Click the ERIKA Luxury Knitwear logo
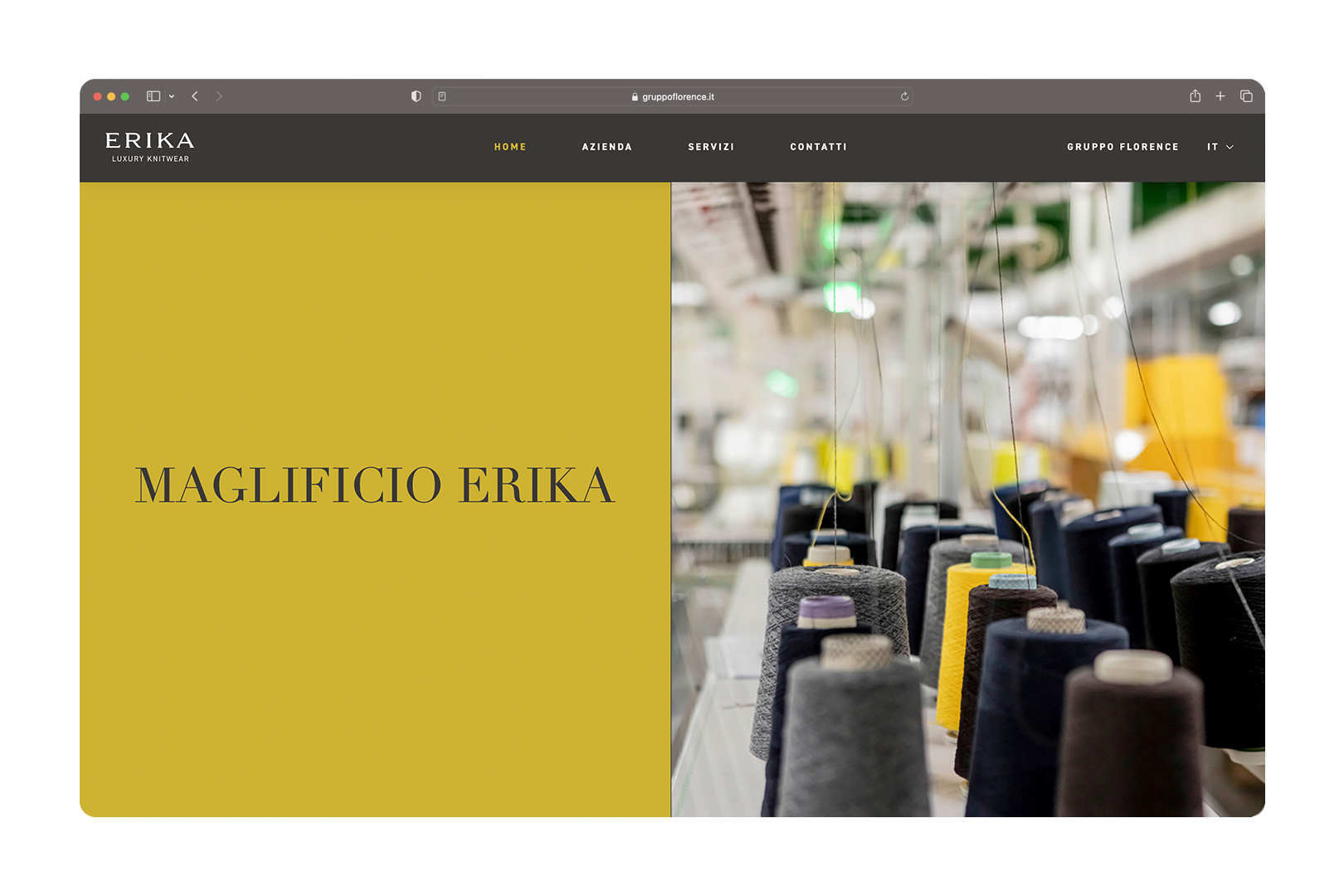 coord(150,146)
